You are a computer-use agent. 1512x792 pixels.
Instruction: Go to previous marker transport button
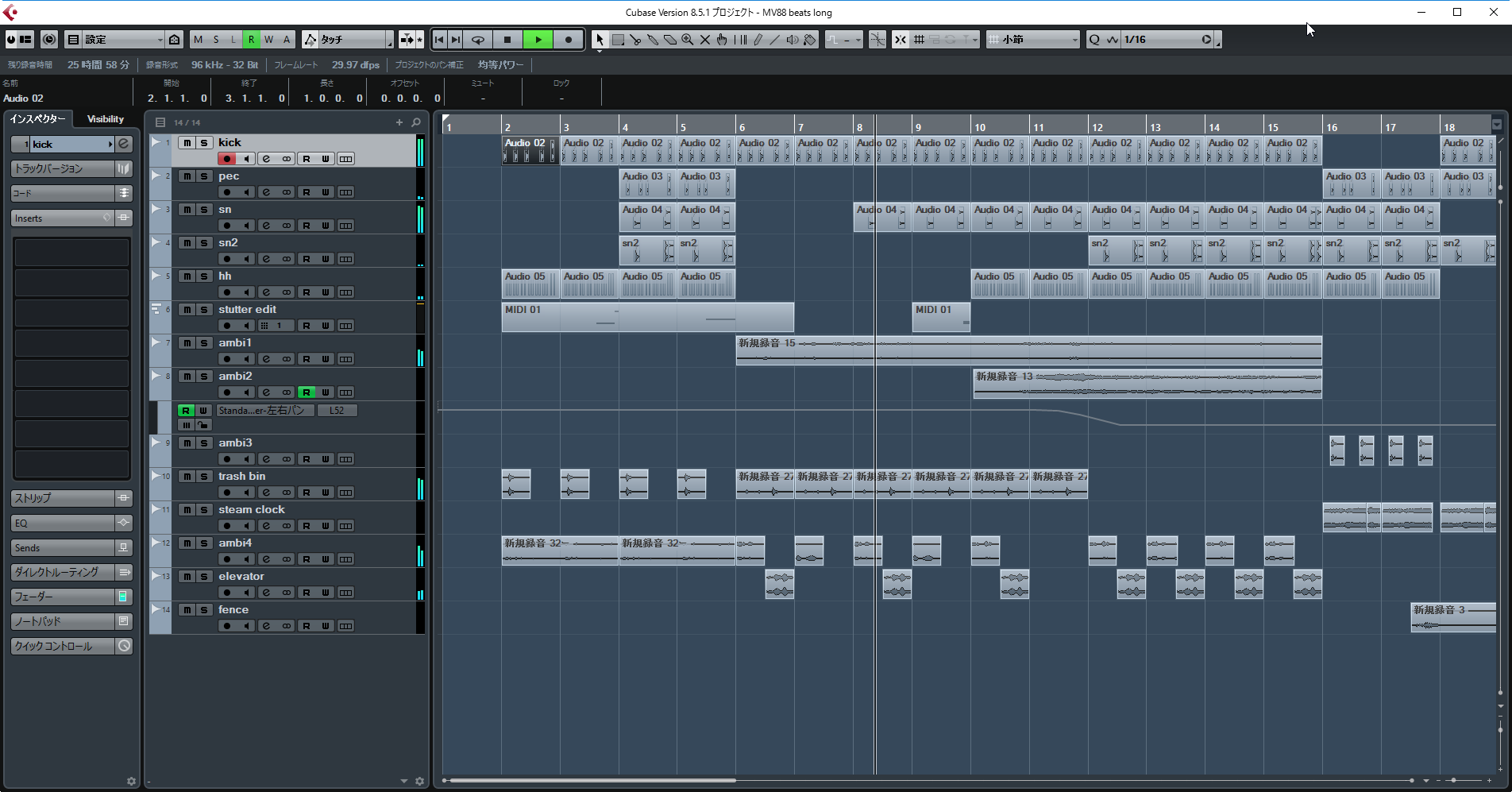(x=439, y=40)
